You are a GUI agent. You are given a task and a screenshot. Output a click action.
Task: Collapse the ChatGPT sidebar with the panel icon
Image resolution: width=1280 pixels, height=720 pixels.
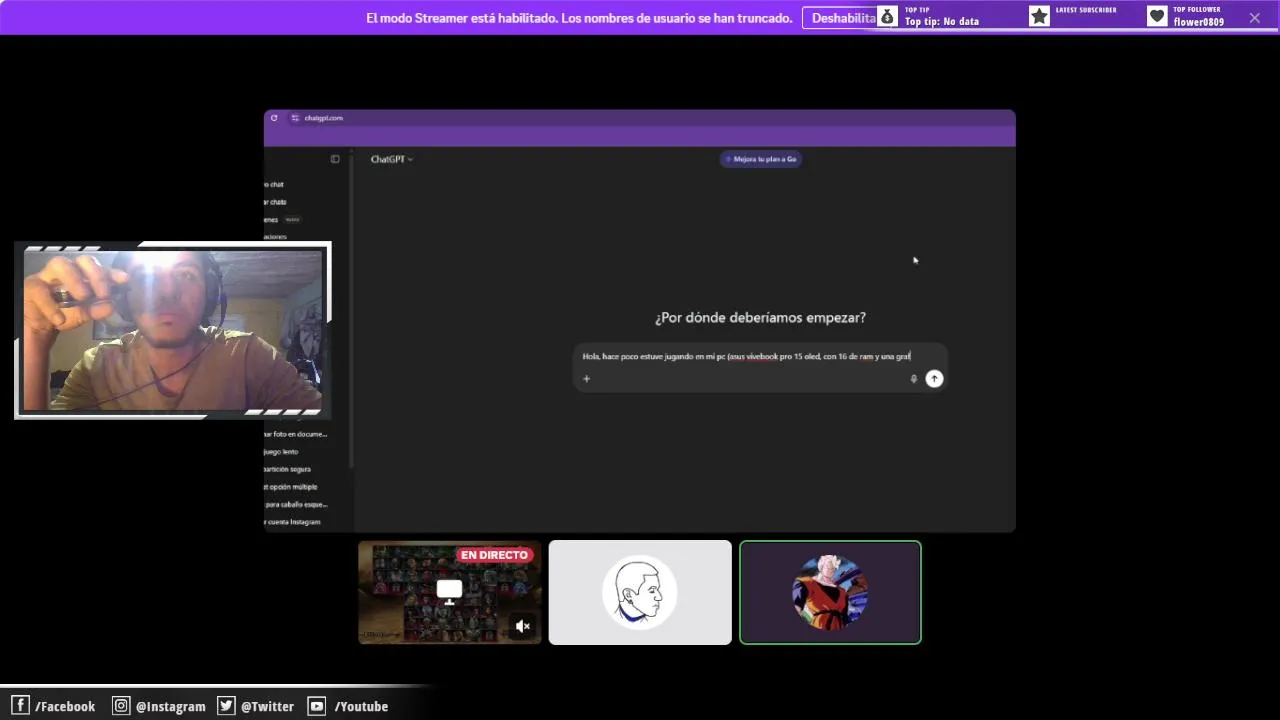tap(335, 159)
